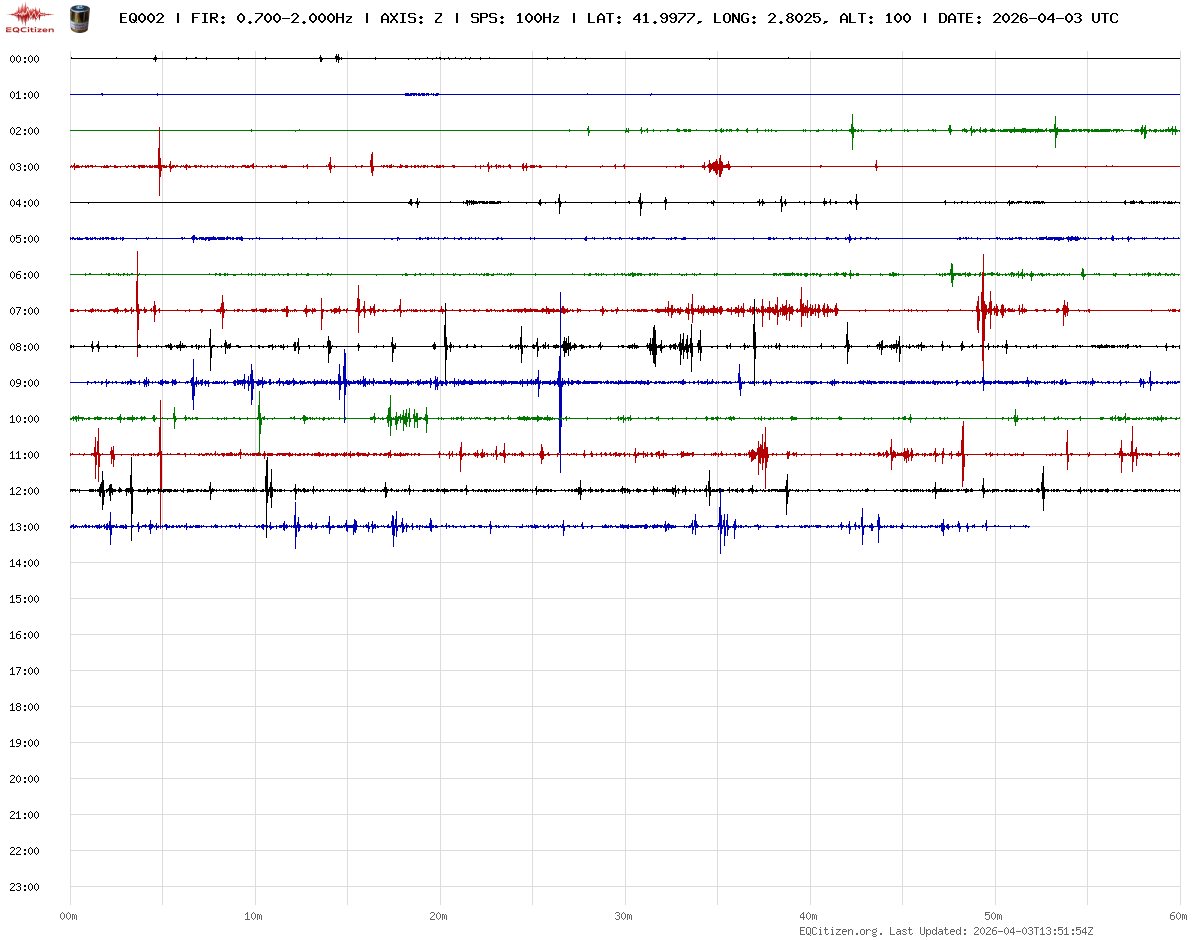Click the FIR 0.700-2.000Hz filter label

tap(271, 18)
